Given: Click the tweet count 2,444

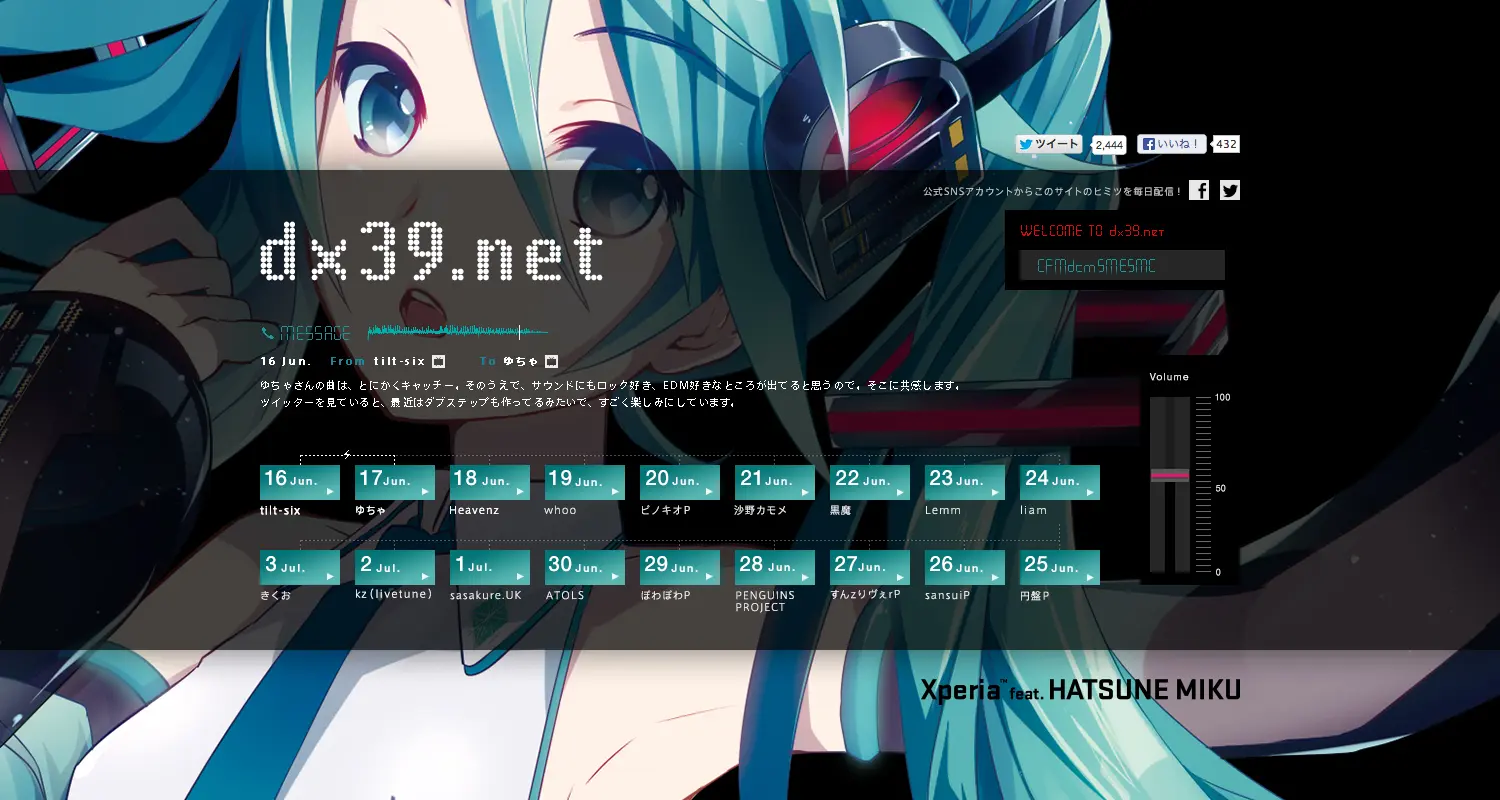Looking at the screenshot, I should [1109, 145].
